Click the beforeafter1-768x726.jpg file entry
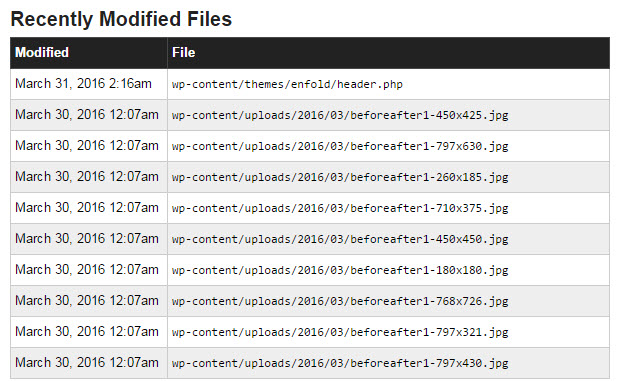Viewport: 619px width, 381px height. [340, 301]
